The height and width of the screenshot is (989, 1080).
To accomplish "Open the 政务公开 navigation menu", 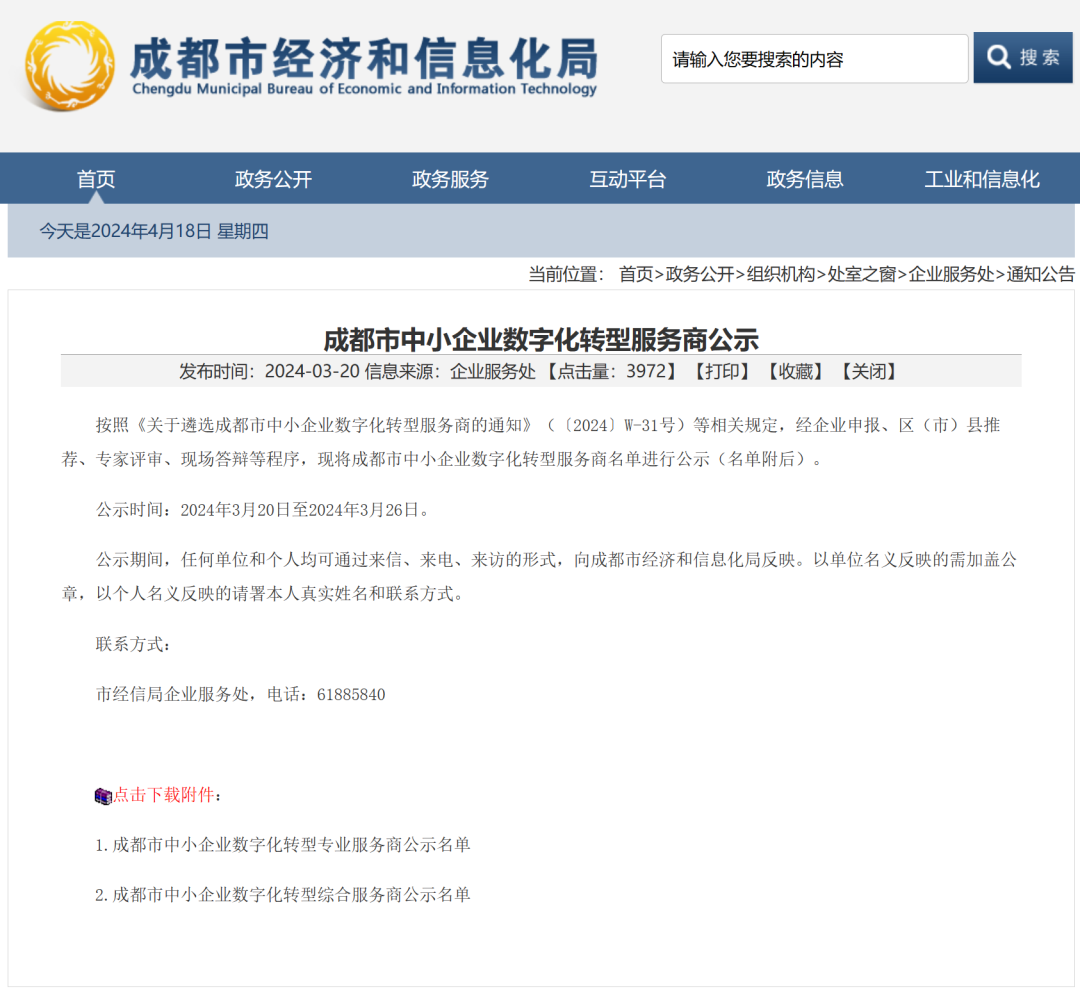I will (273, 179).
